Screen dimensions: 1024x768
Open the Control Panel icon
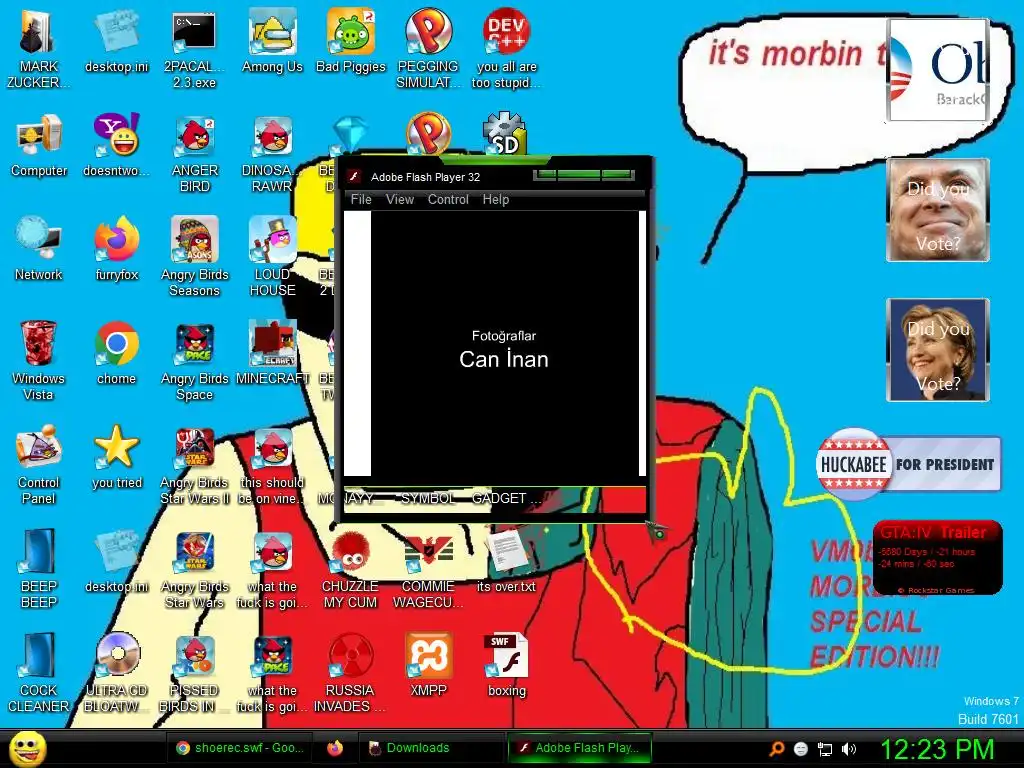[x=39, y=464]
